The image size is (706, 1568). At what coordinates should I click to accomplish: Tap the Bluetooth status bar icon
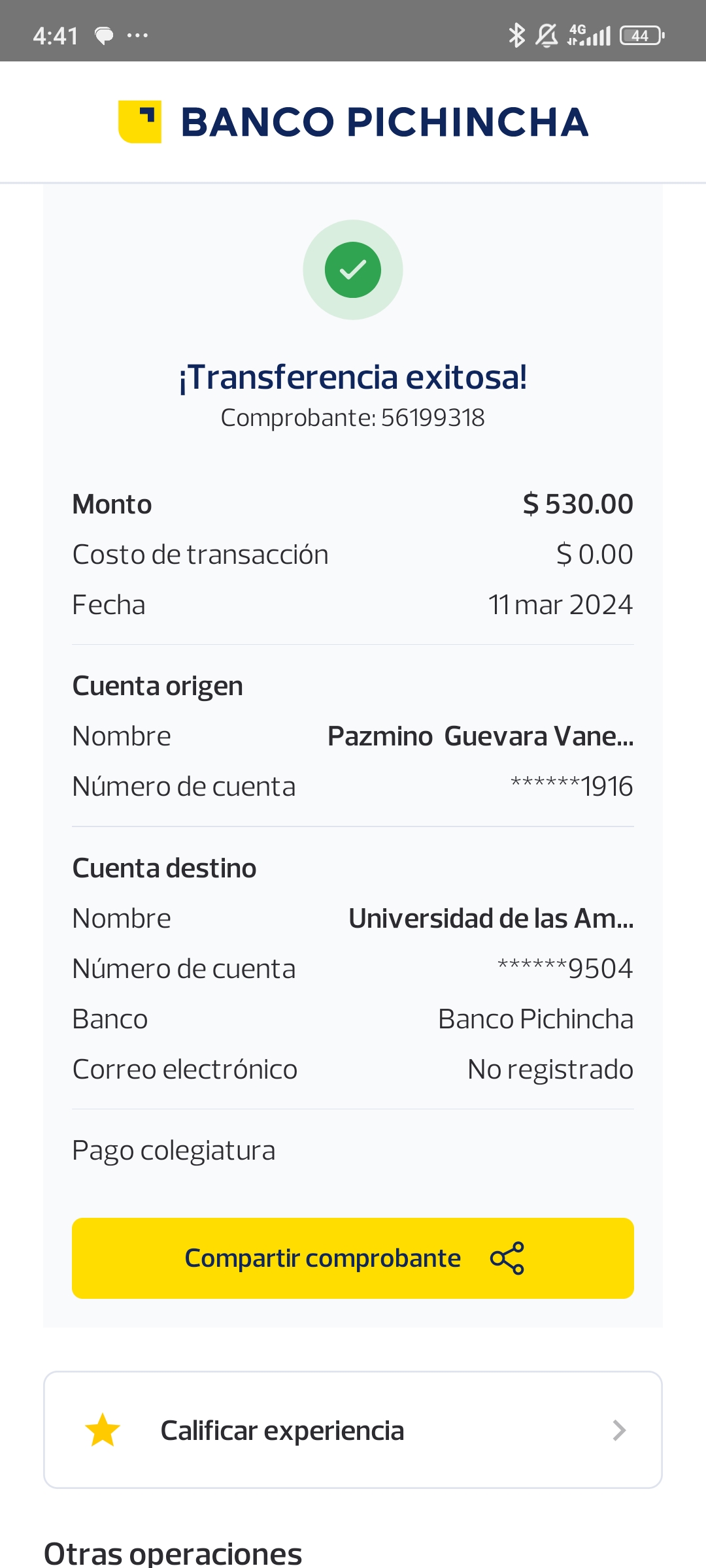[x=516, y=35]
